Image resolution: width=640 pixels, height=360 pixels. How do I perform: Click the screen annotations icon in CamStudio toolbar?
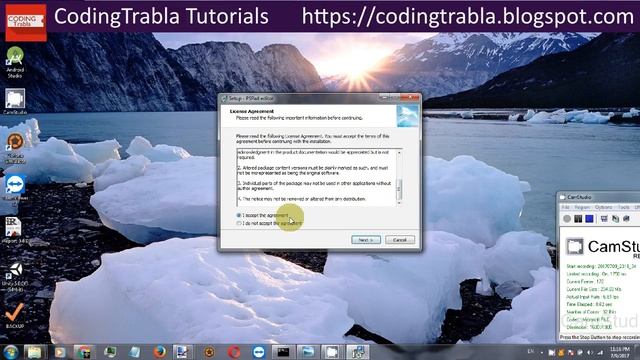point(626,219)
